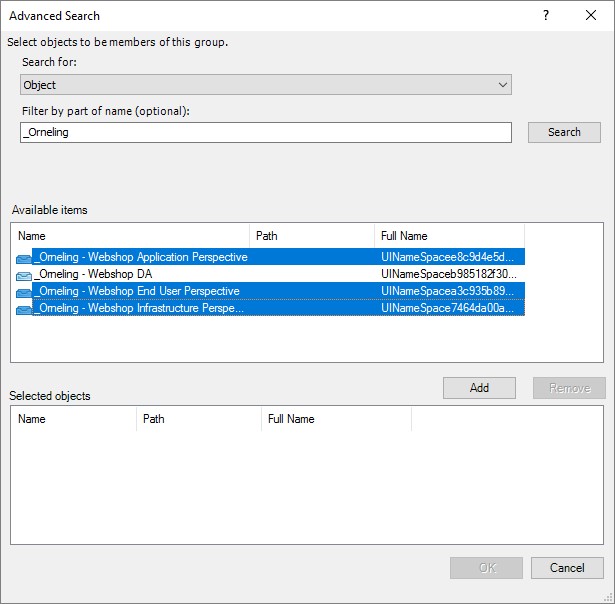The image size is (615, 604).
Task: Click full name 'UINameSpaceb985182f30...'
Action: point(449,274)
